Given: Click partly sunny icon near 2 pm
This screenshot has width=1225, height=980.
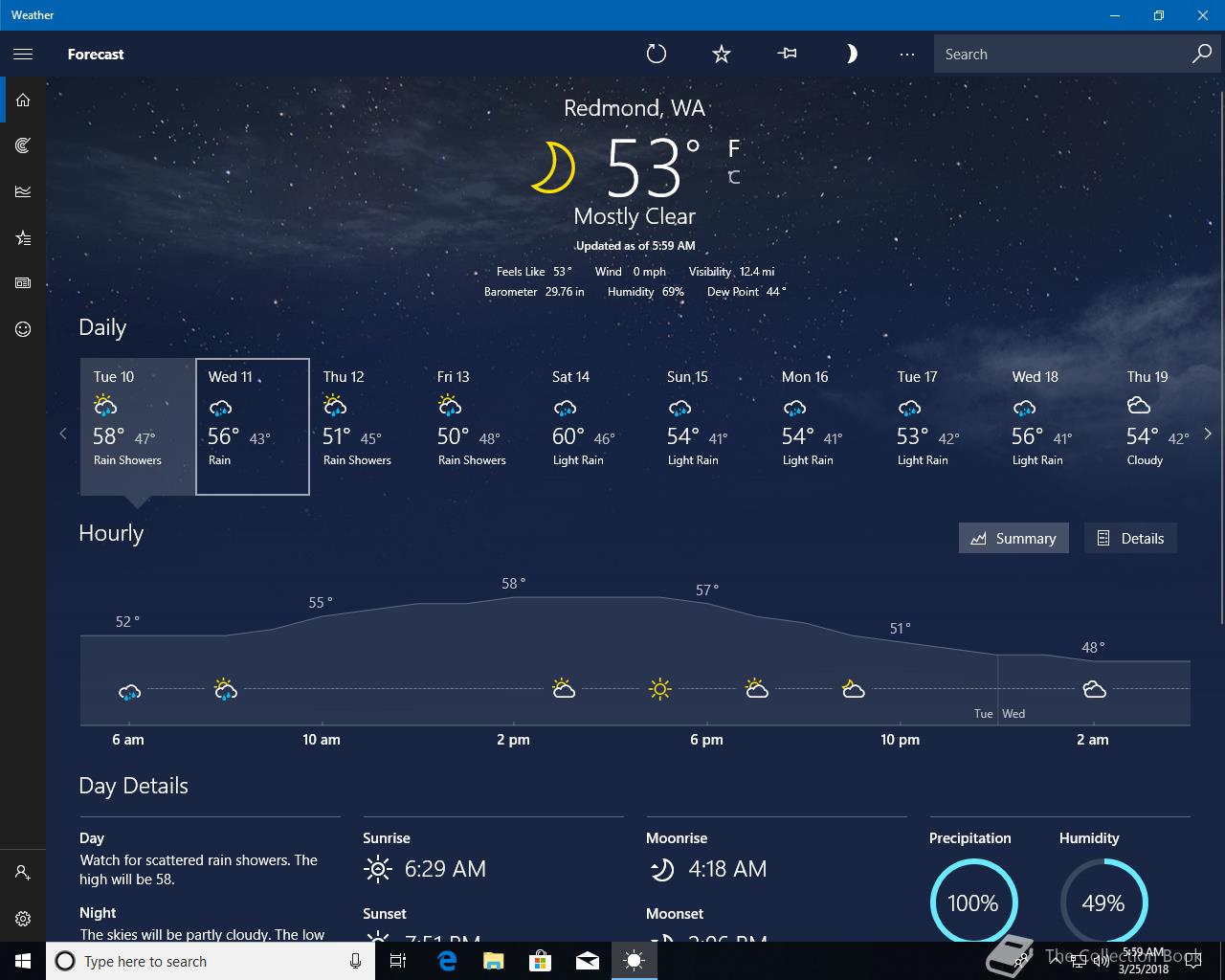Looking at the screenshot, I should click(x=564, y=688).
